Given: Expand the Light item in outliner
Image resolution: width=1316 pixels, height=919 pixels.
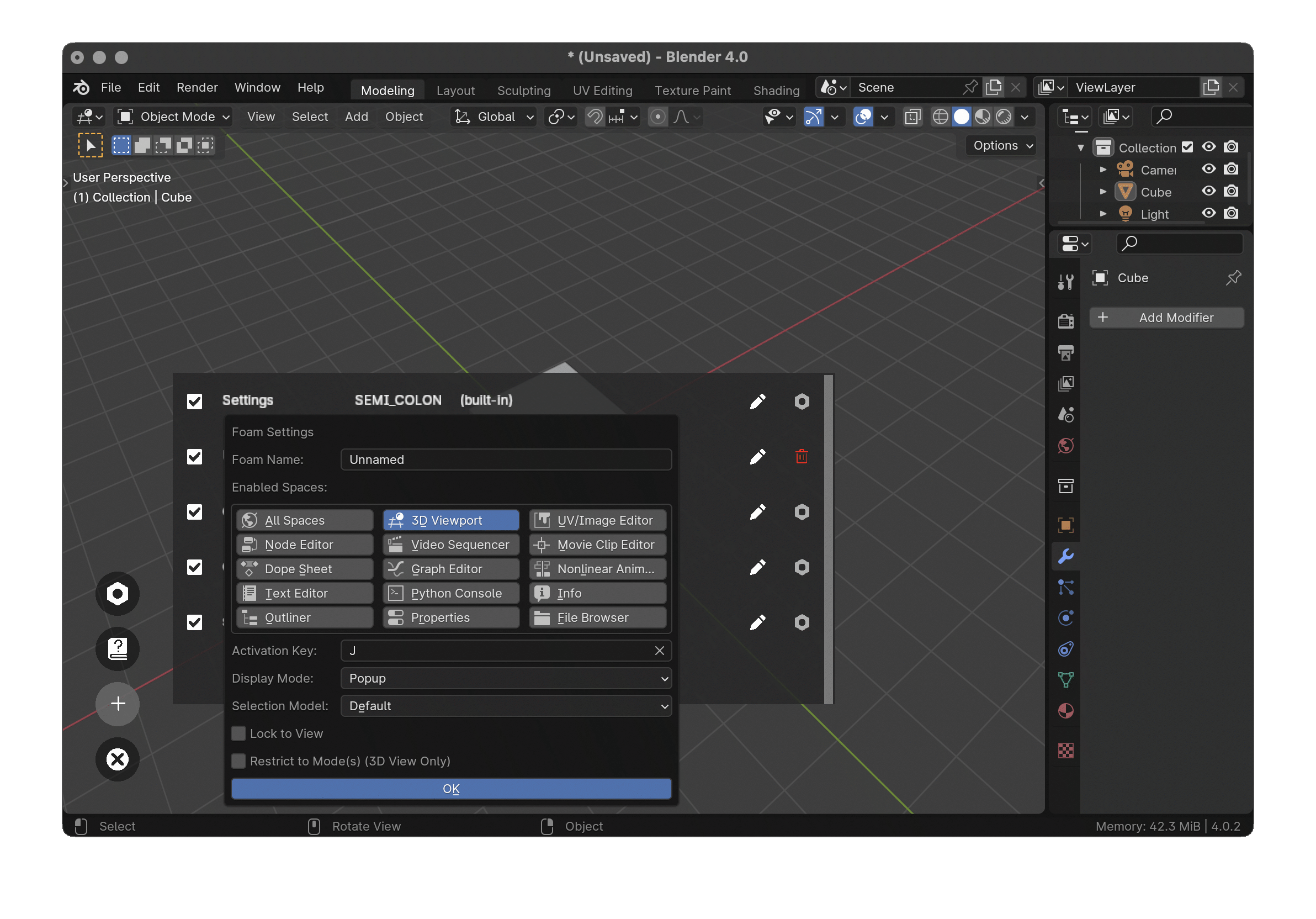Looking at the screenshot, I should pos(1102,214).
